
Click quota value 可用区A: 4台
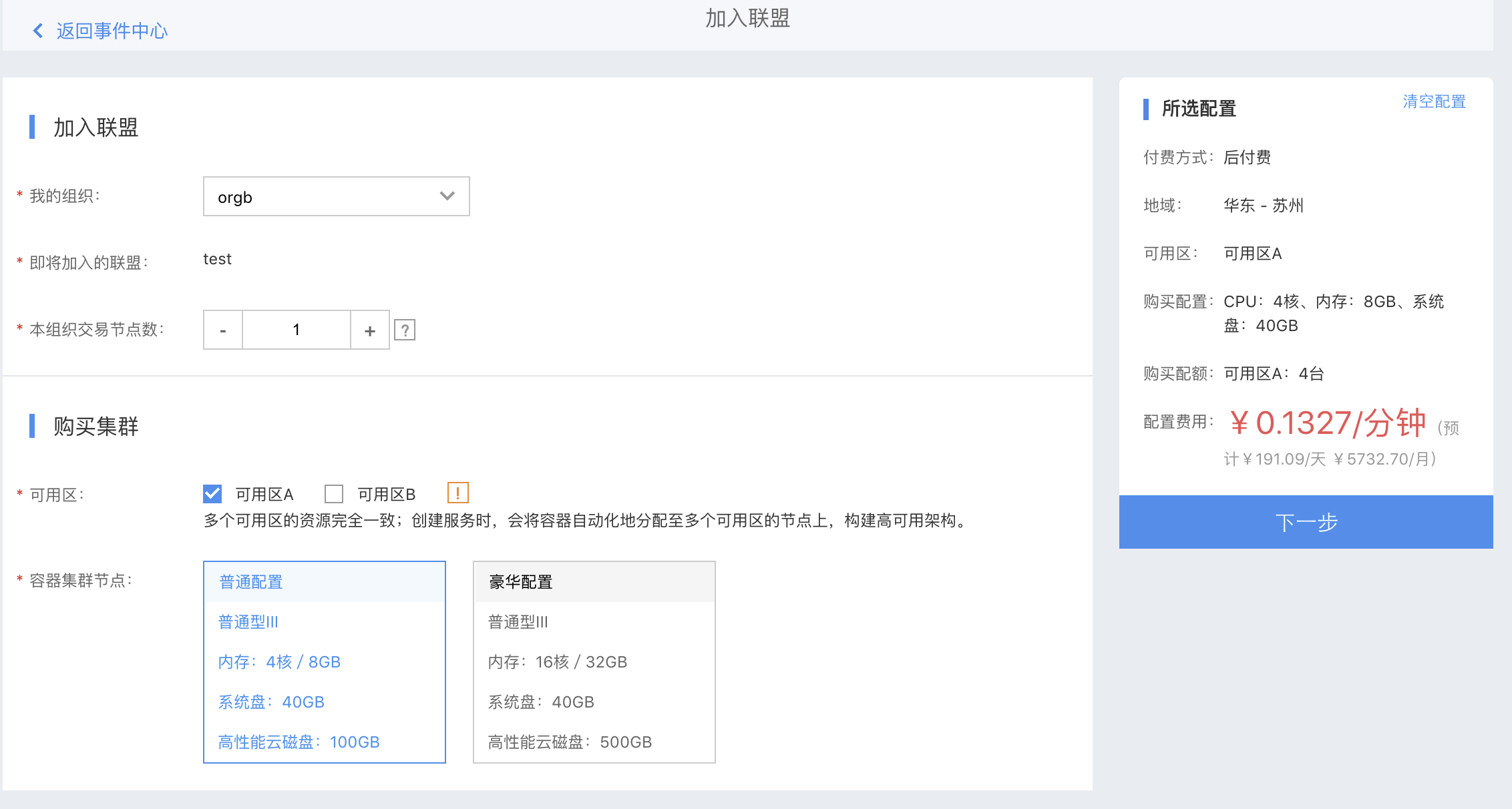pyautogui.click(x=1274, y=374)
